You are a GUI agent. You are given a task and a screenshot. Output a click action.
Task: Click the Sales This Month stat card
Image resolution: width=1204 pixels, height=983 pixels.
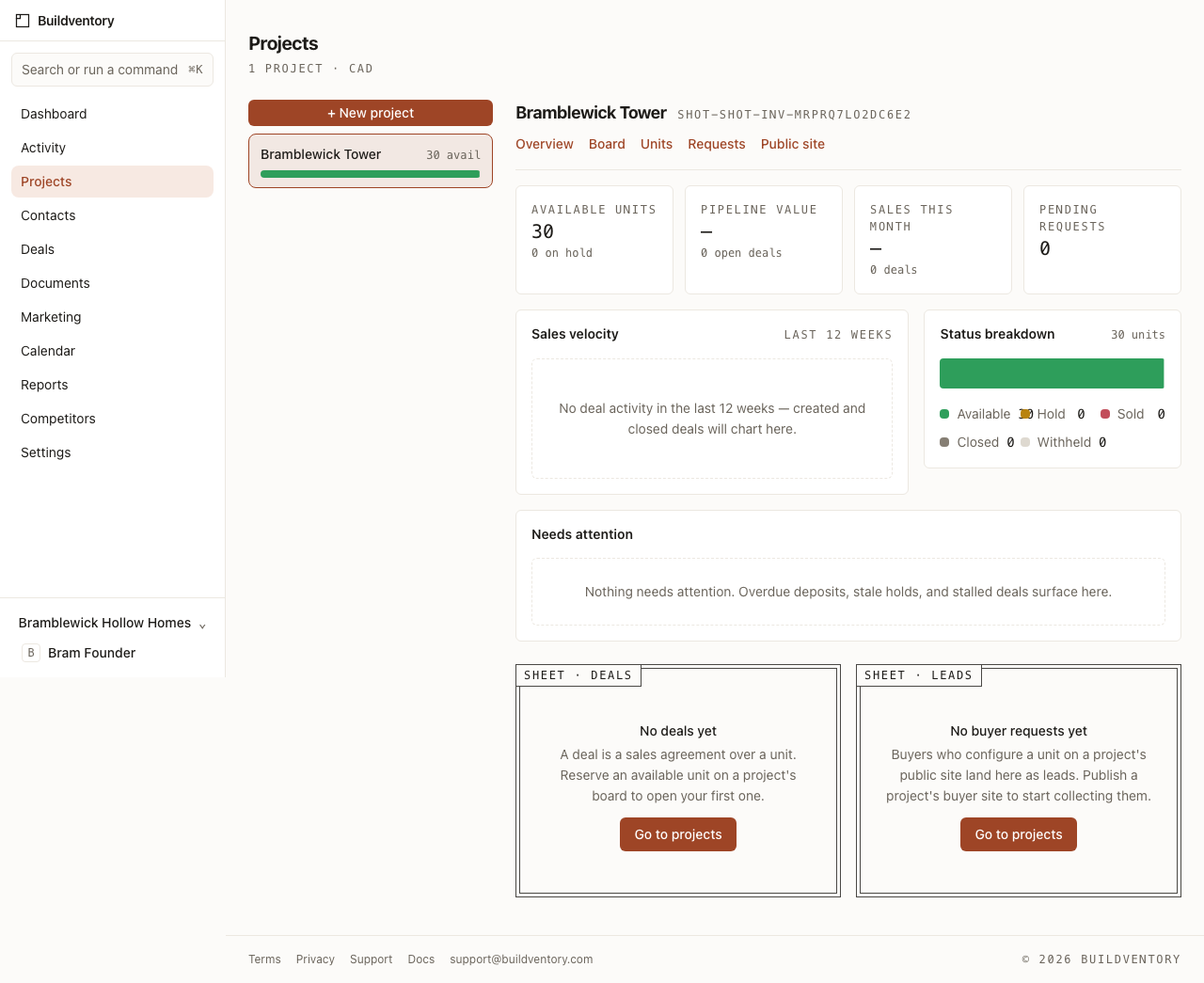point(933,240)
